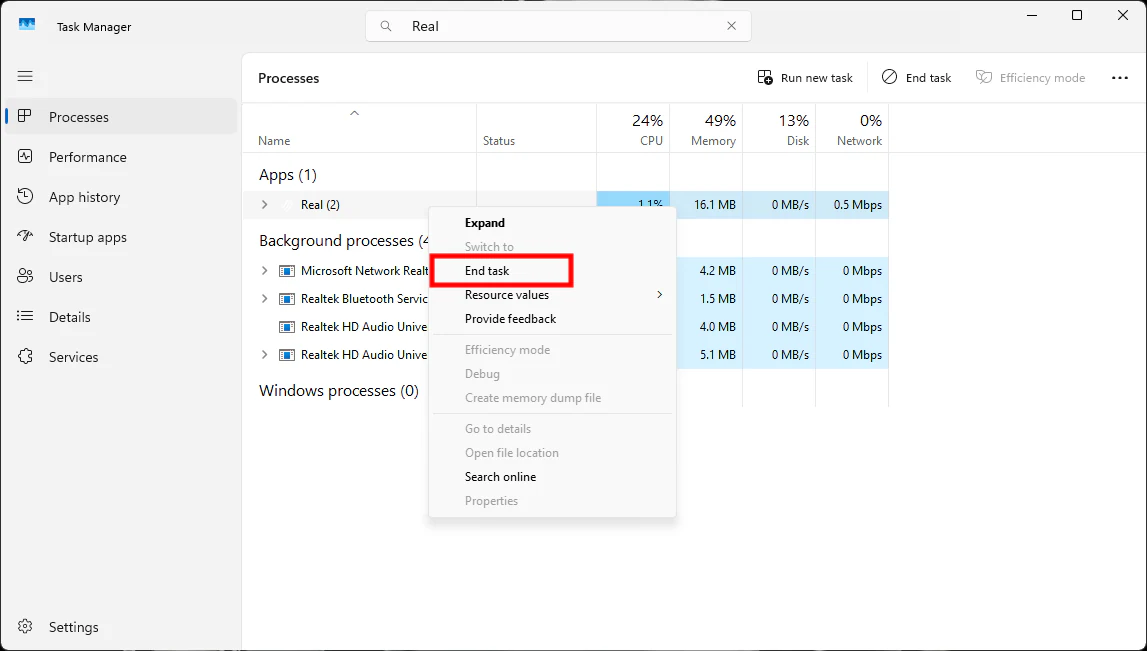This screenshot has width=1147, height=651.
Task: Click the End task toolbar button
Action: pyautogui.click(x=917, y=78)
